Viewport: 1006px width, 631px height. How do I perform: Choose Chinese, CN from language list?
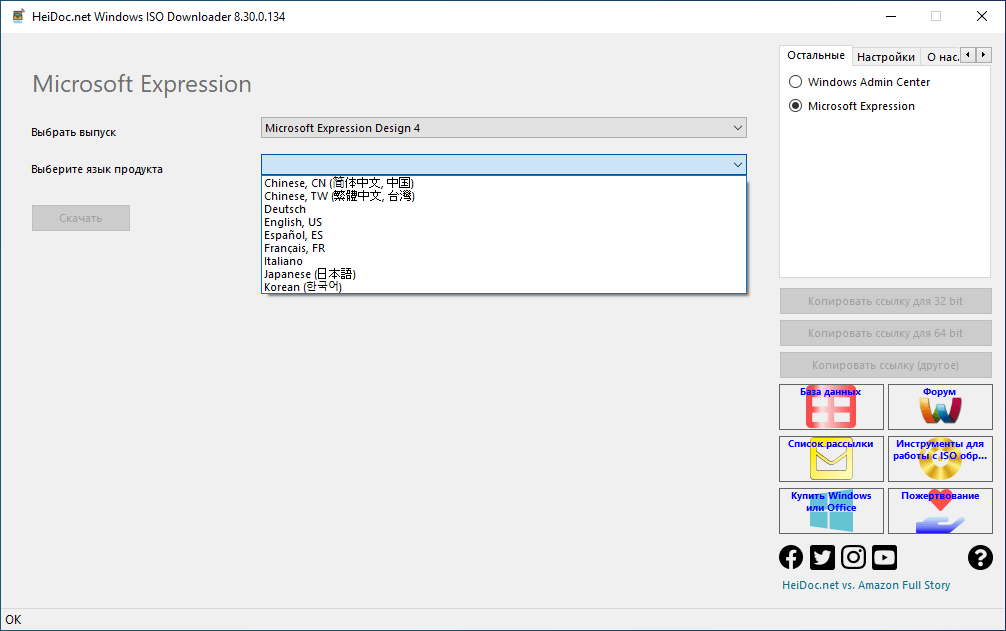(504, 183)
